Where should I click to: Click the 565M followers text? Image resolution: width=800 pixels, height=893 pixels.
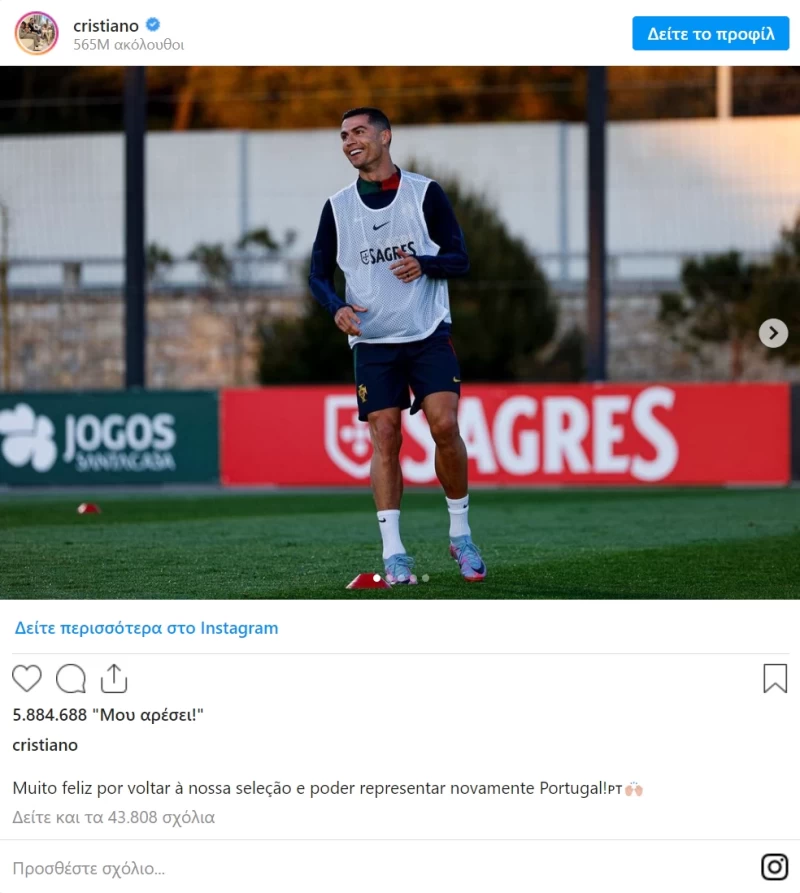(129, 44)
